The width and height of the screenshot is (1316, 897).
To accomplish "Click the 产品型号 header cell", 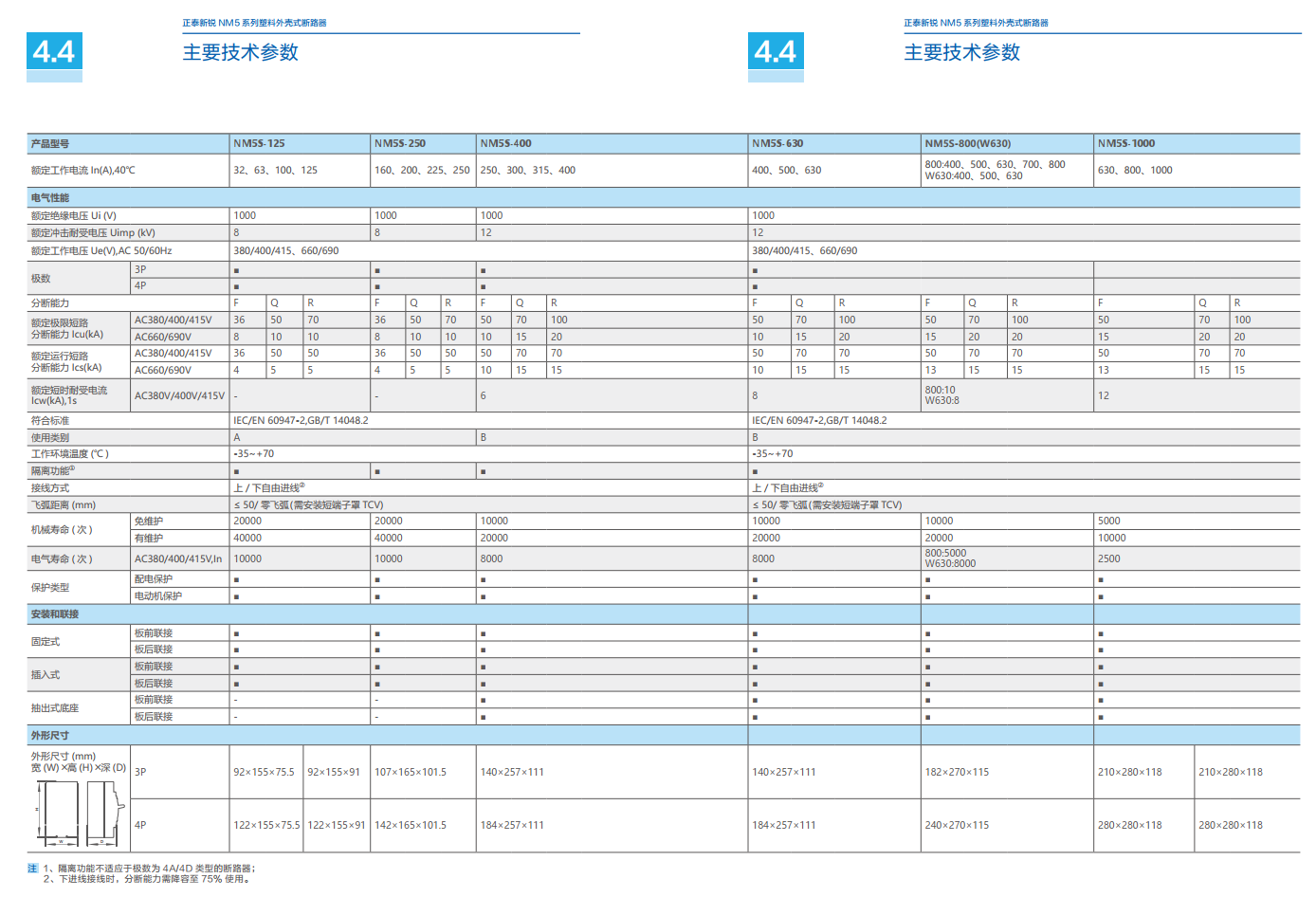I will (x=50, y=144).
